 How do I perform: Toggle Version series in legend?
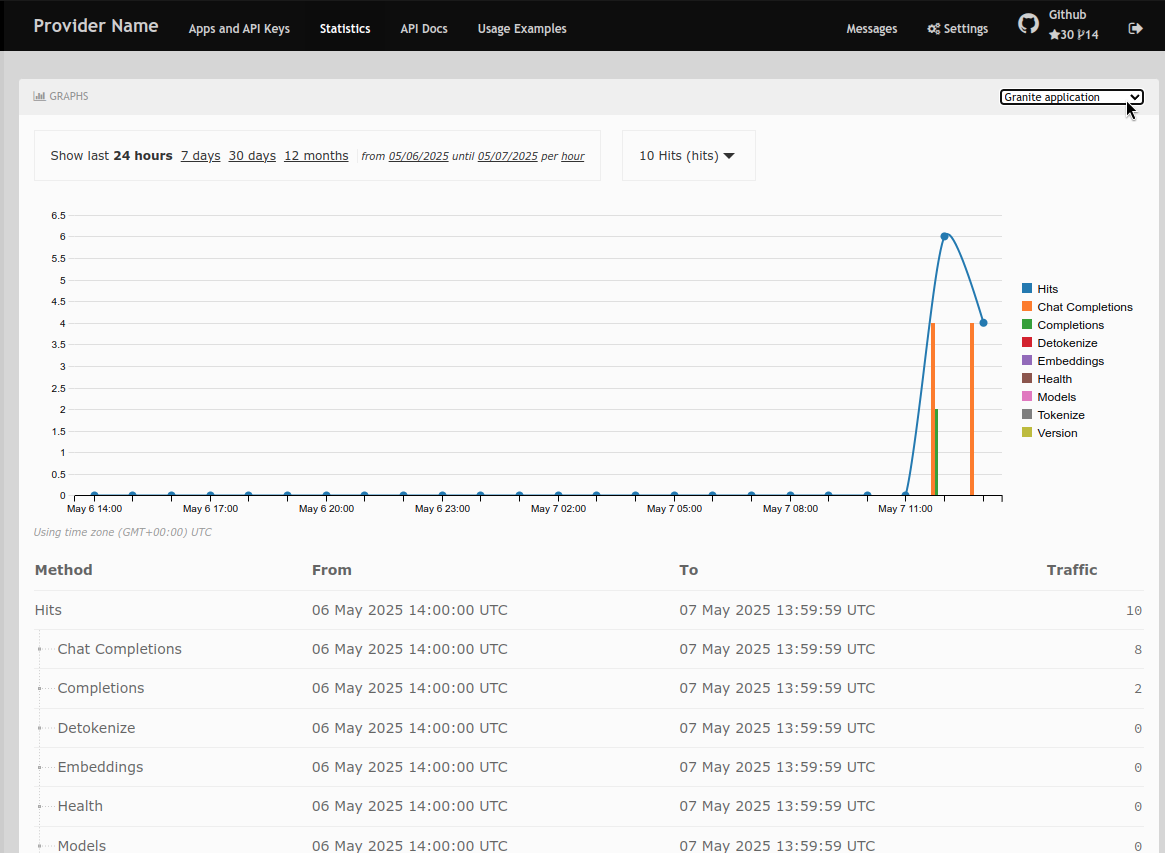1049,432
